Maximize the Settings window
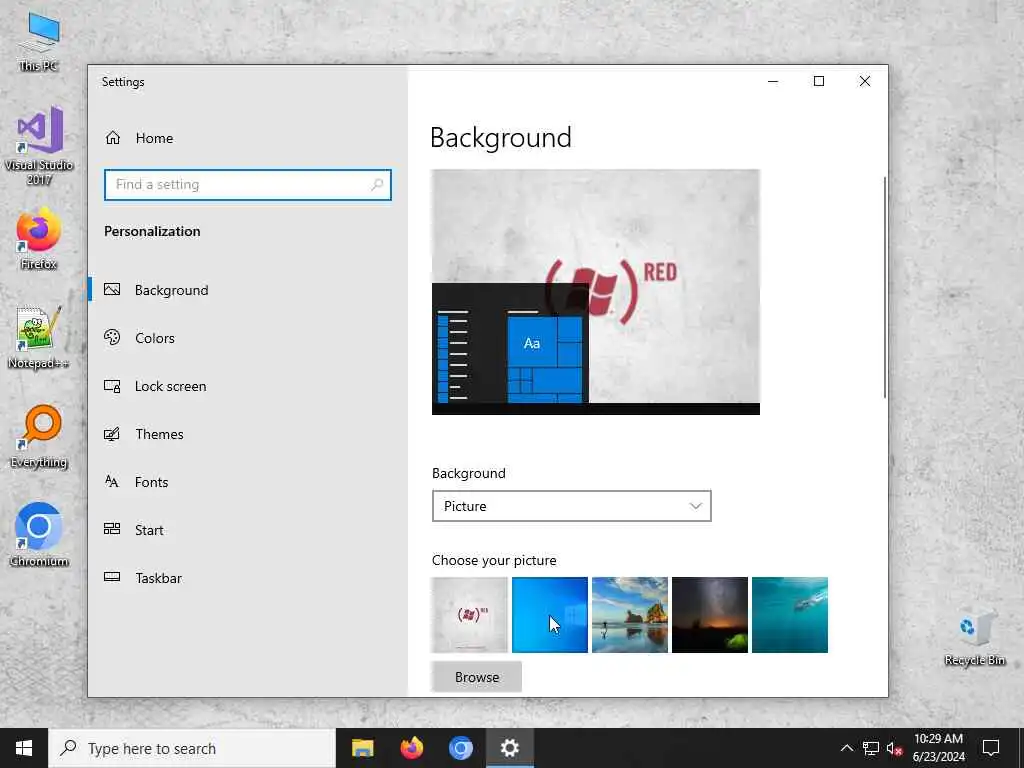 click(x=819, y=81)
